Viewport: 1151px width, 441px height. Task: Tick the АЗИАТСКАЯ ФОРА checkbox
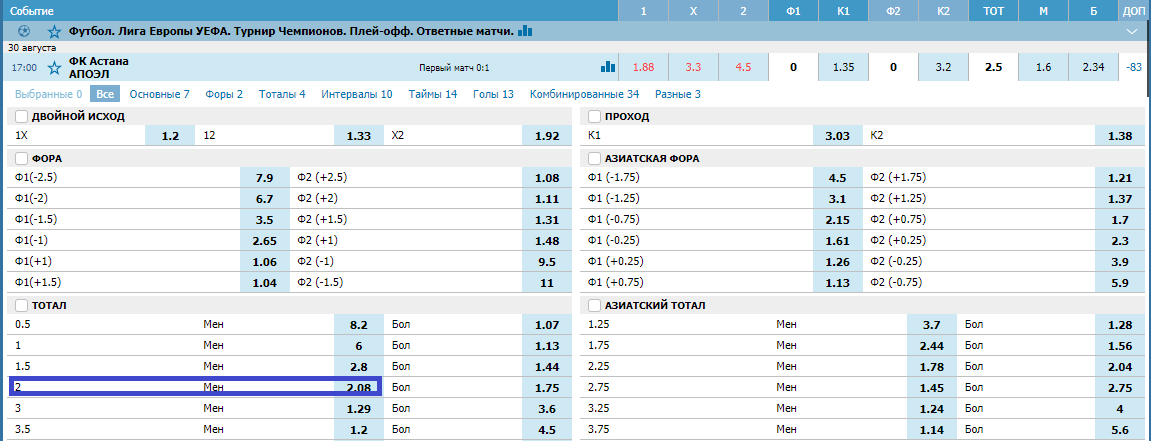[594, 158]
